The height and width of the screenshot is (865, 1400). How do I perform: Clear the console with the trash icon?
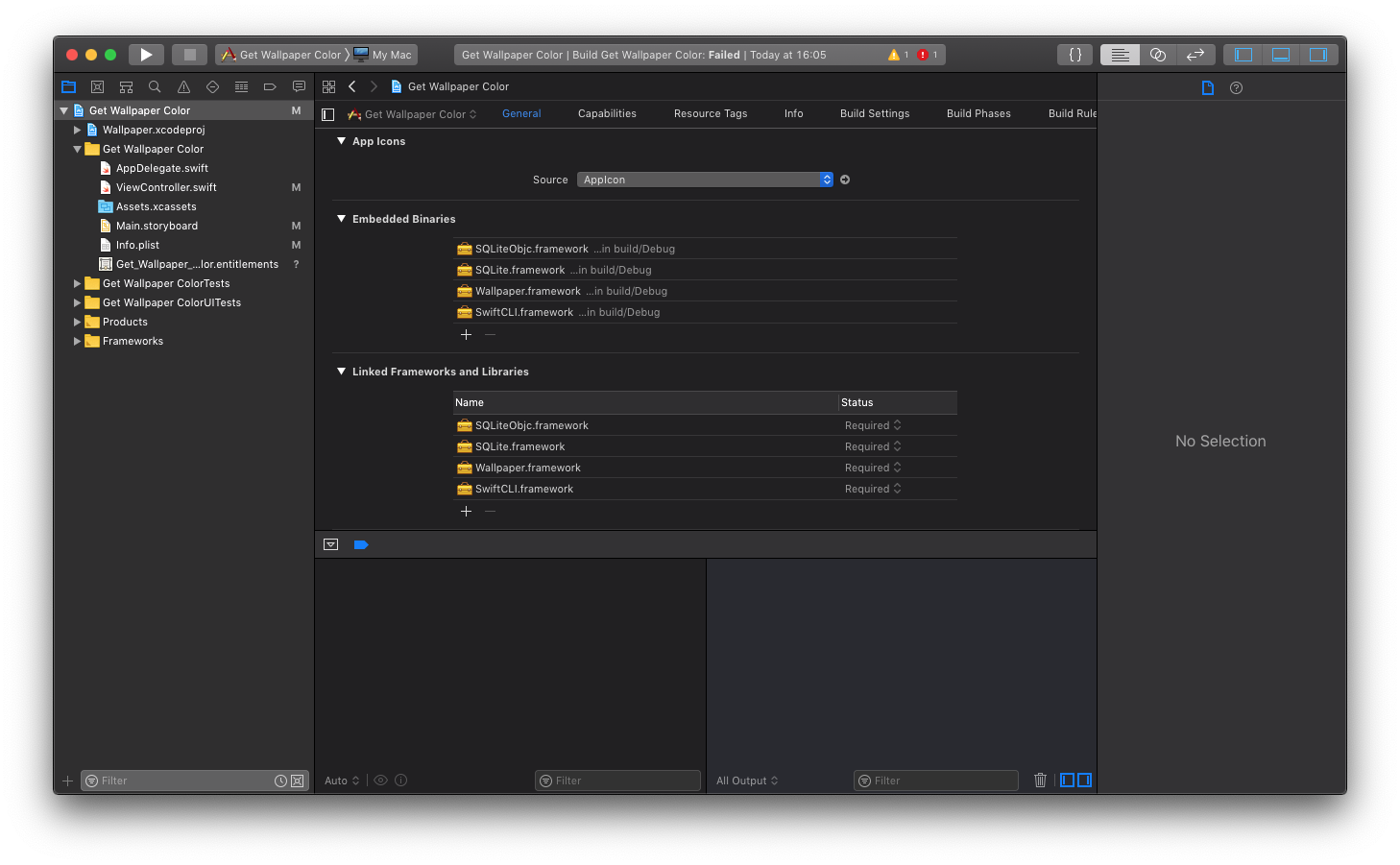(1040, 781)
